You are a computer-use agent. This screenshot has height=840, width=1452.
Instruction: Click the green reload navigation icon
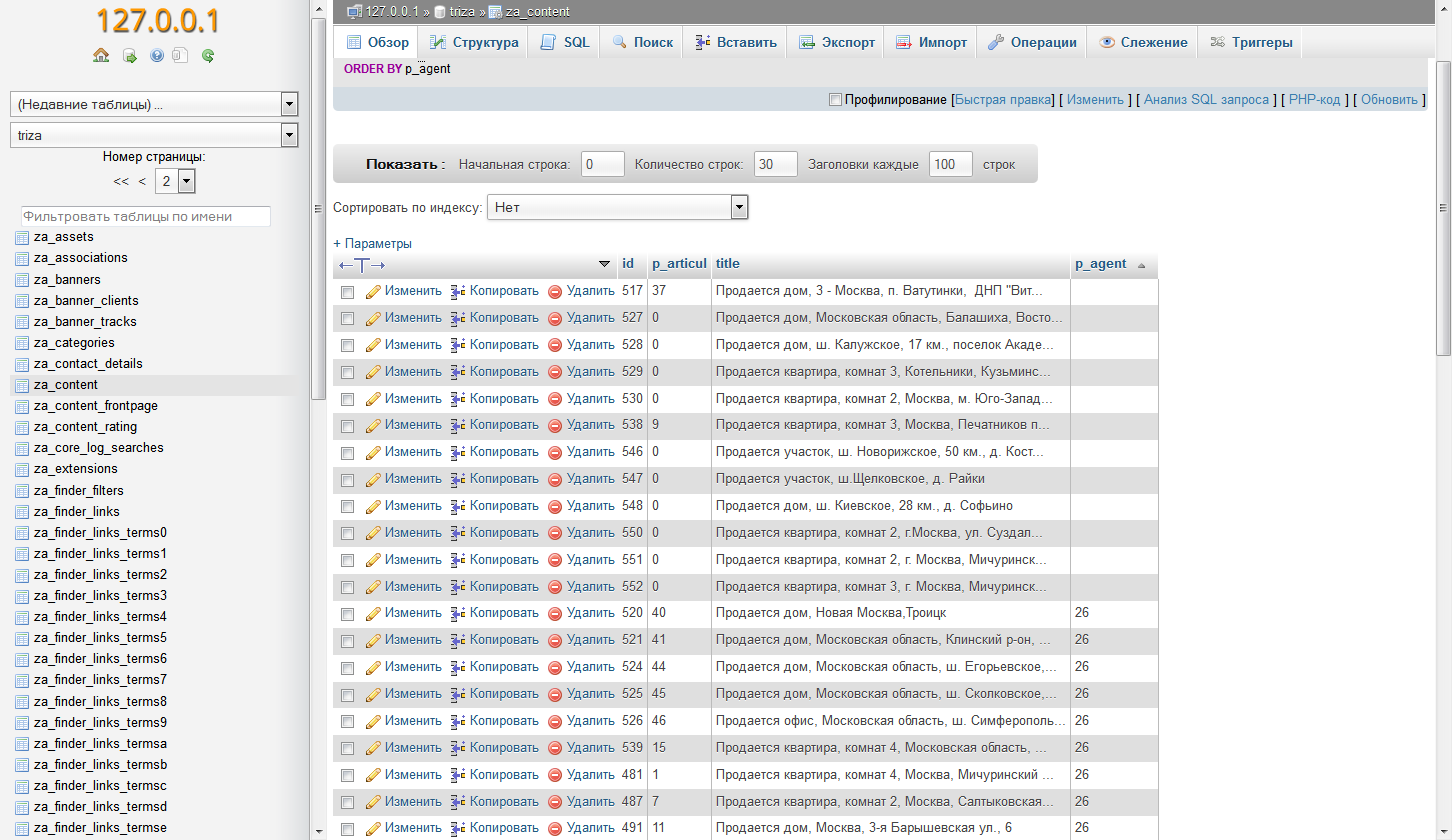click(x=208, y=56)
